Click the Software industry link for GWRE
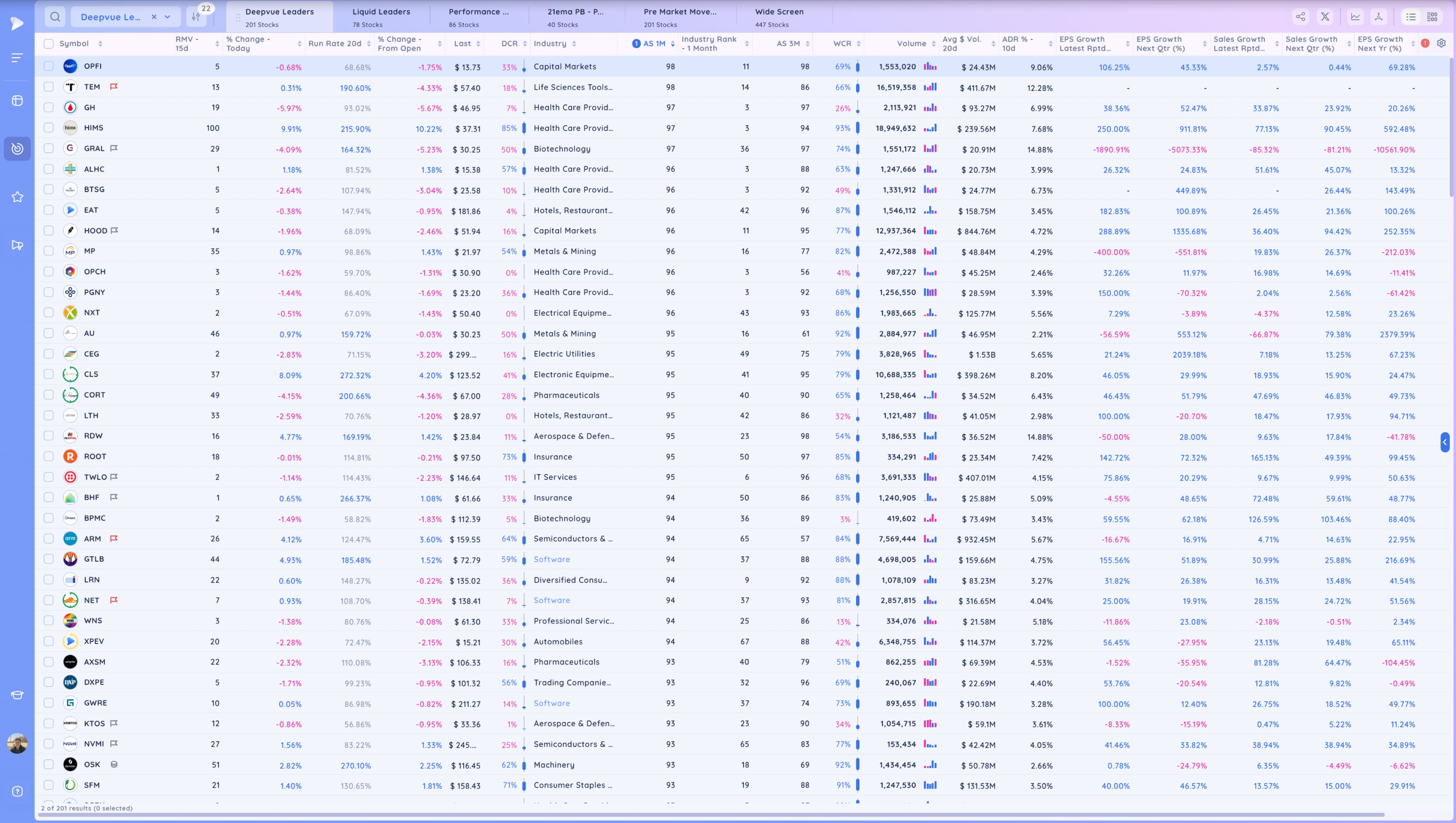The height and width of the screenshot is (823, 1456). (551, 703)
